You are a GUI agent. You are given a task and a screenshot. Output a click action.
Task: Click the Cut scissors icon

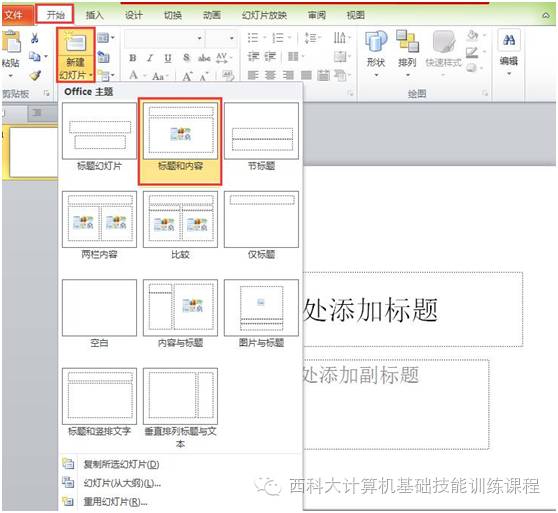(35, 38)
